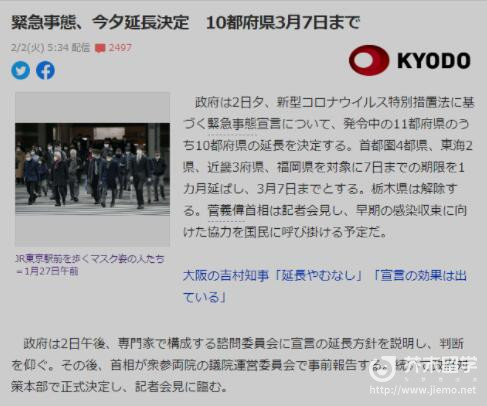Image resolution: width=487 pixels, height=406 pixels.
Task: Share the article via Facebook icon
Action: pos(45,70)
